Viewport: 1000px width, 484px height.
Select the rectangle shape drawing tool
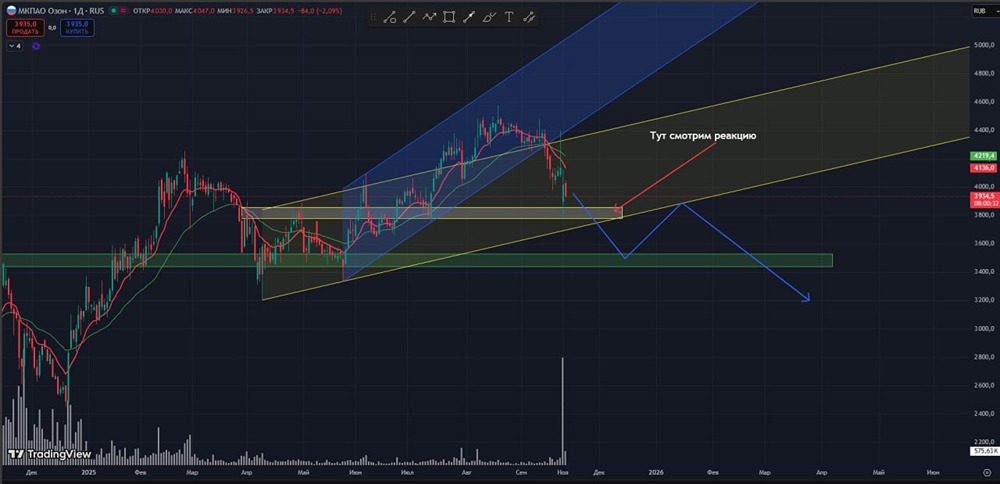pyautogui.click(x=450, y=18)
